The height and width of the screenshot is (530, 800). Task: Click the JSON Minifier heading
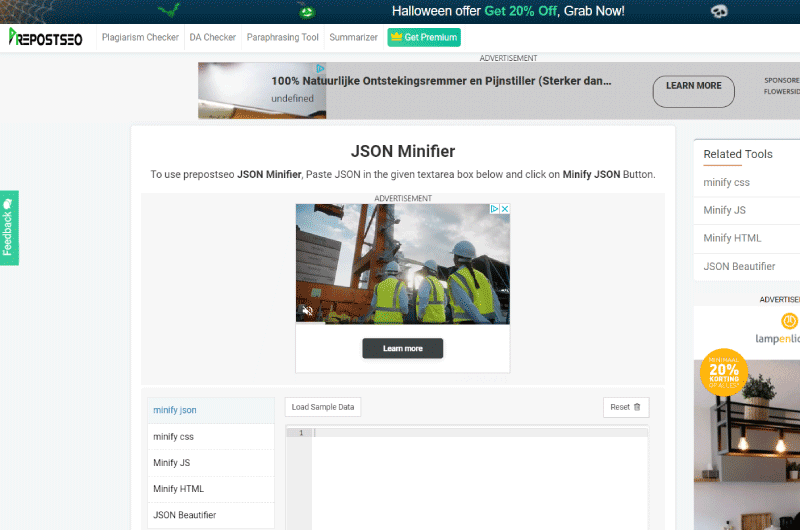point(403,152)
